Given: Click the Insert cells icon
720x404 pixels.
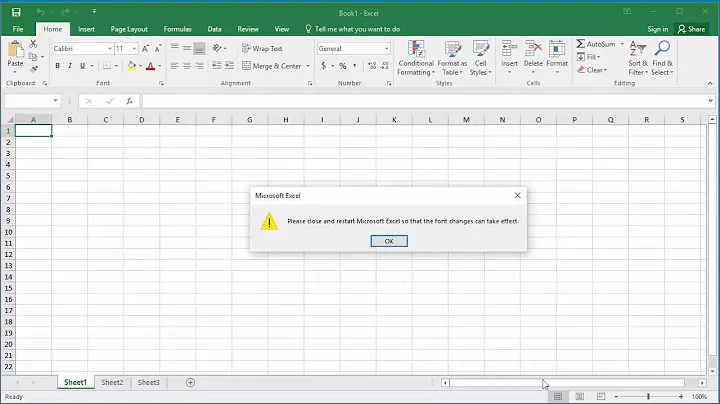Looking at the screenshot, I should tap(509, 49).
